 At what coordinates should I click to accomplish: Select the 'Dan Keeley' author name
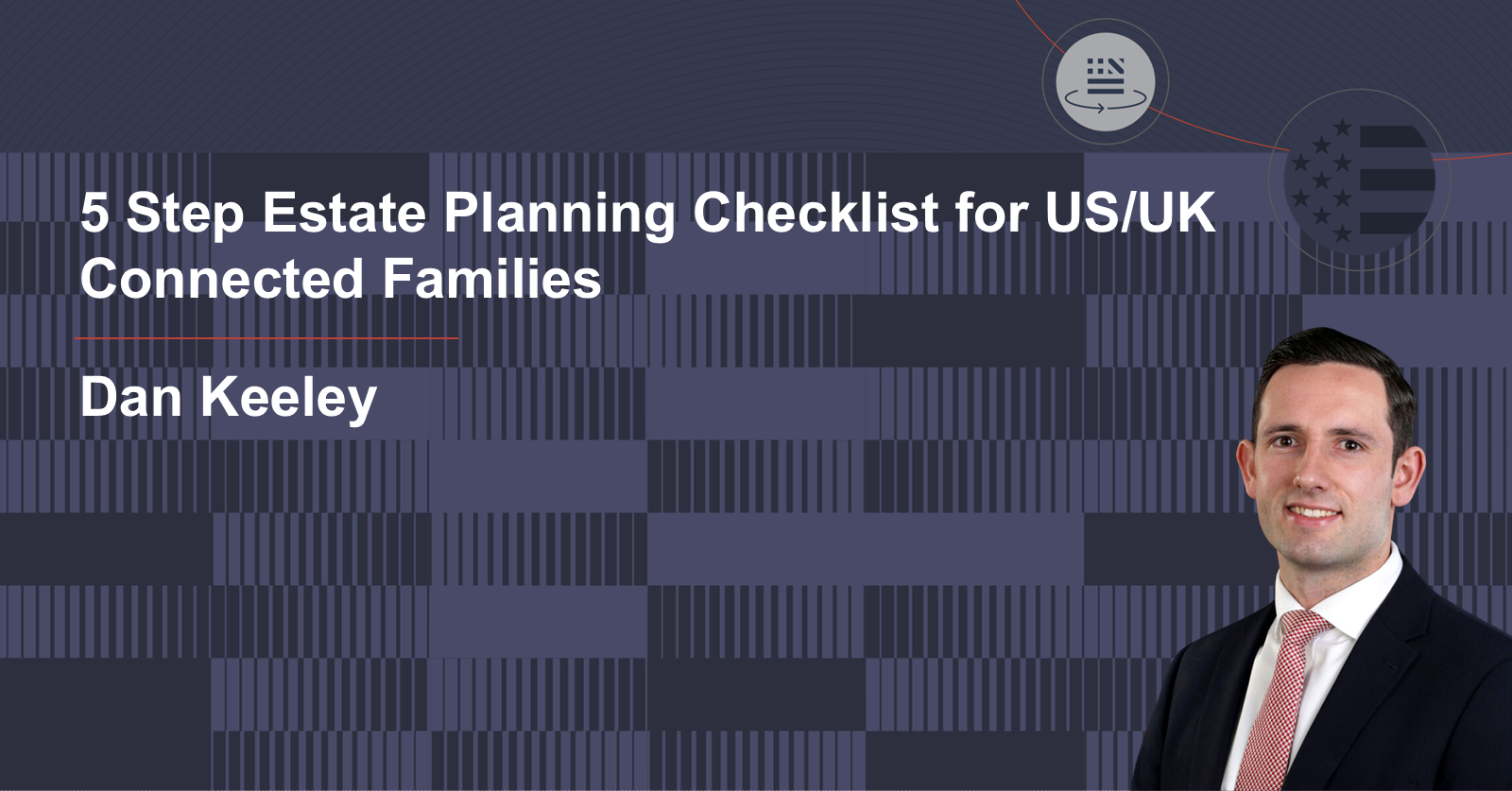coord(229,397)
